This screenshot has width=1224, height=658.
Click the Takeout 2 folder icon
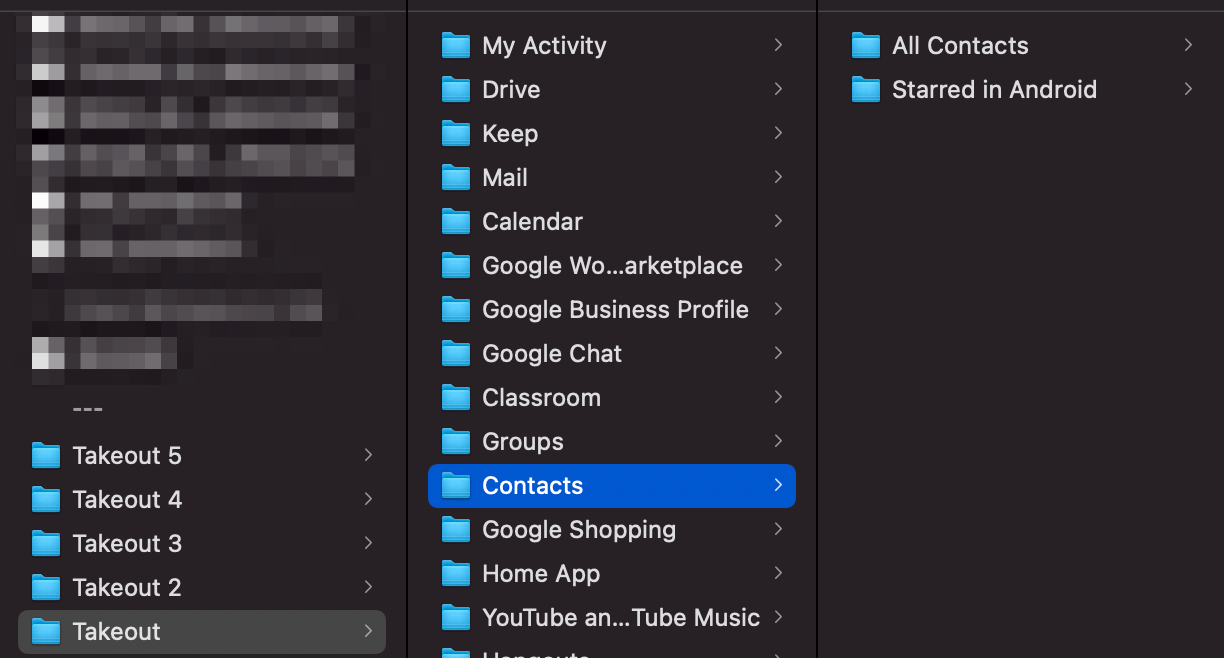[x=46, y=588]
